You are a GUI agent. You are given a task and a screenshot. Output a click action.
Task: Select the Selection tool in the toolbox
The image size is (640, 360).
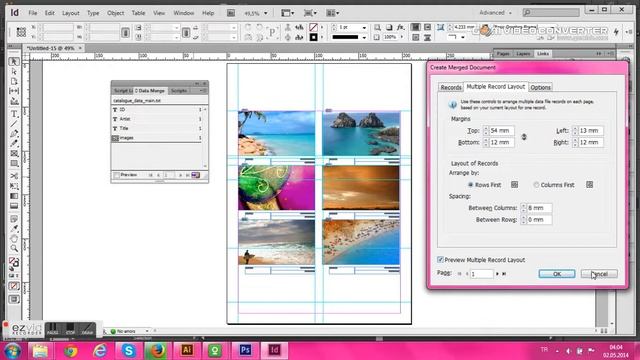point(14,62)
